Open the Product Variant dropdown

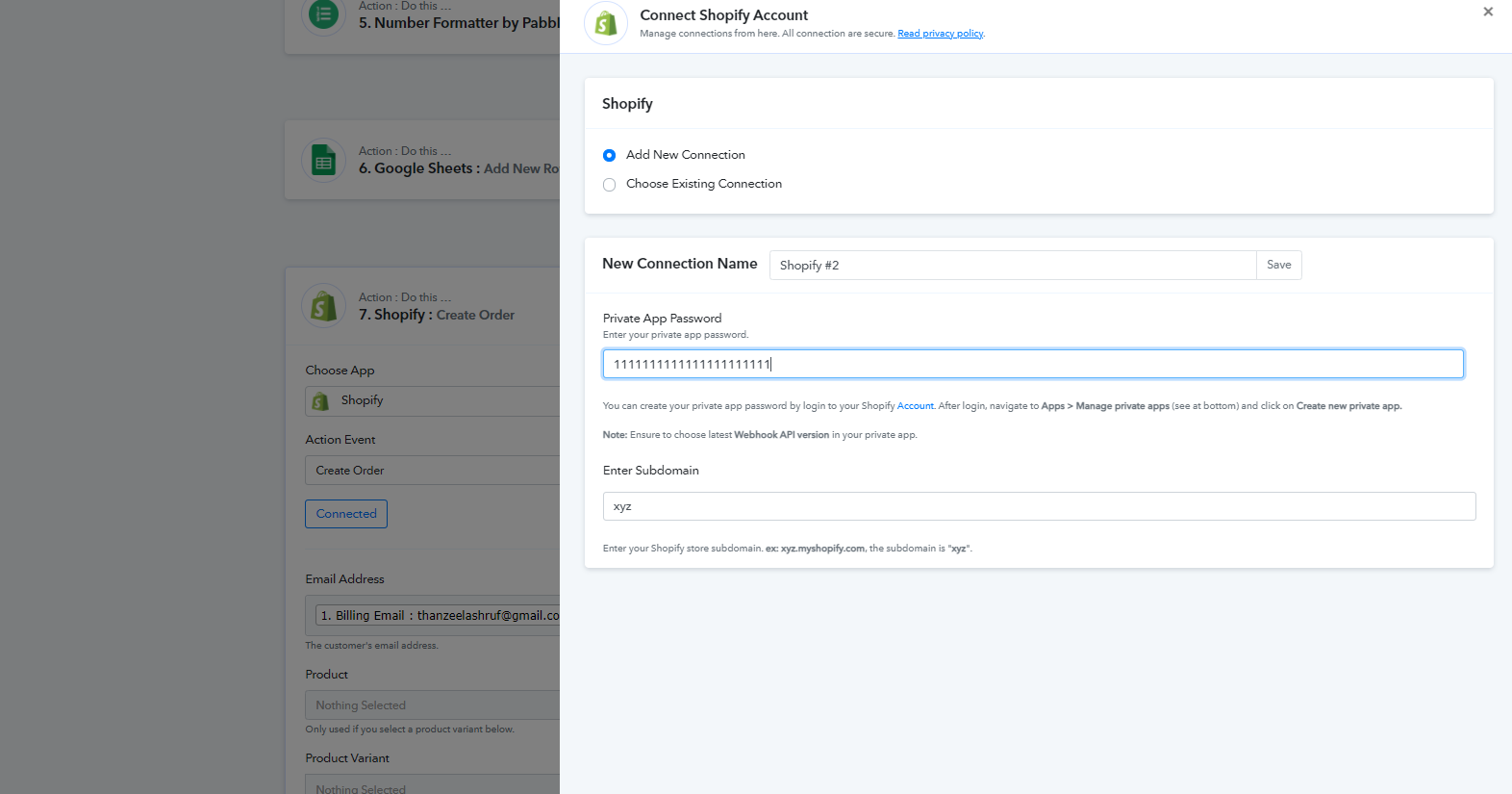click(433, 783)
